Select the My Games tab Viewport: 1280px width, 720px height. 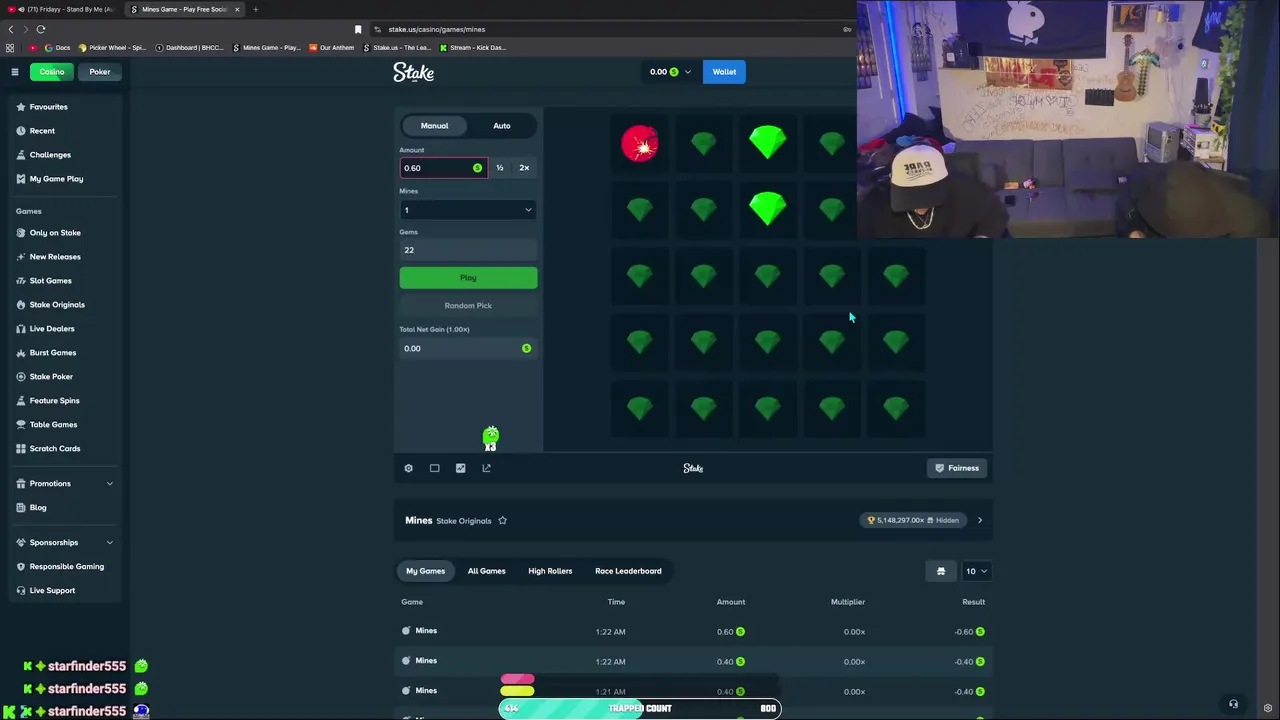point(425,571)
